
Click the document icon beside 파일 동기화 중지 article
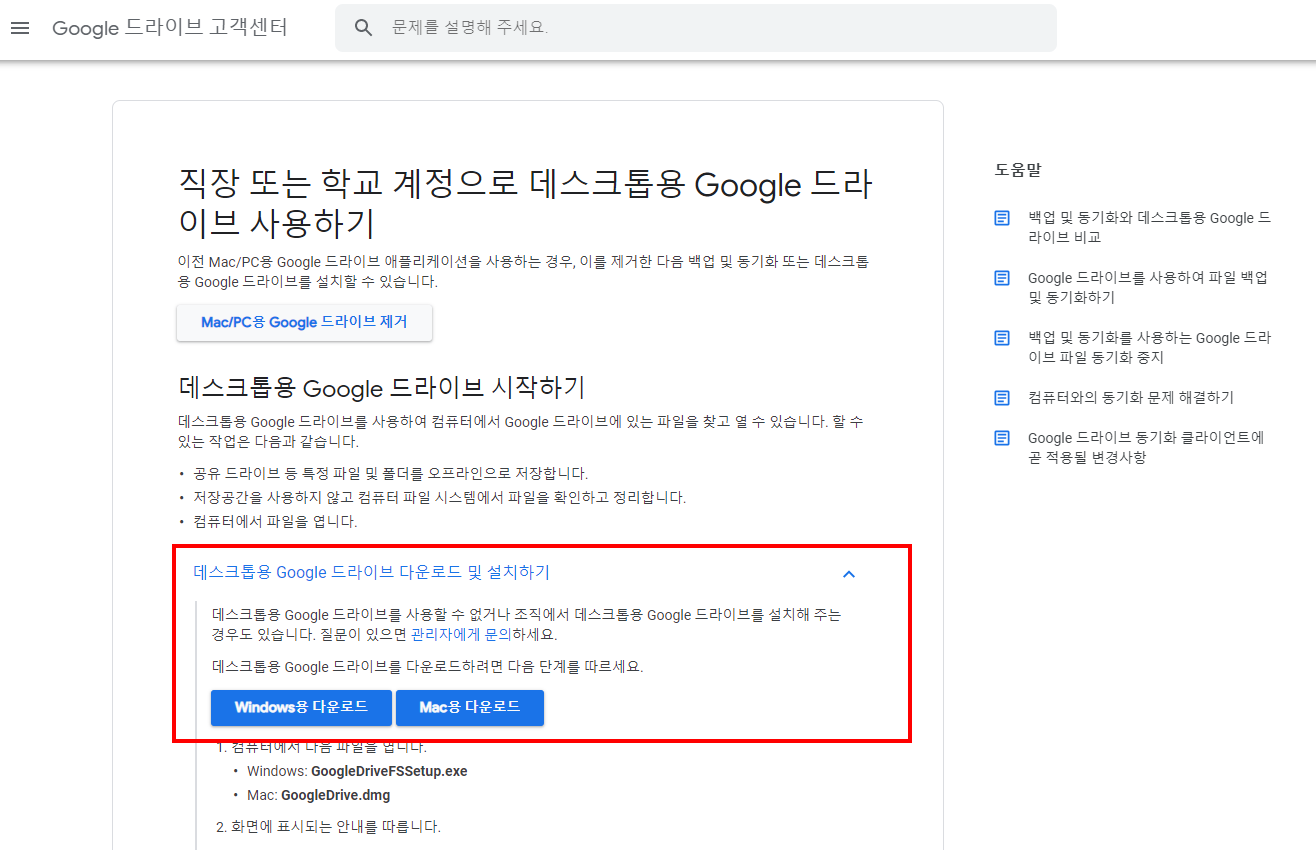click(1002, 338)
